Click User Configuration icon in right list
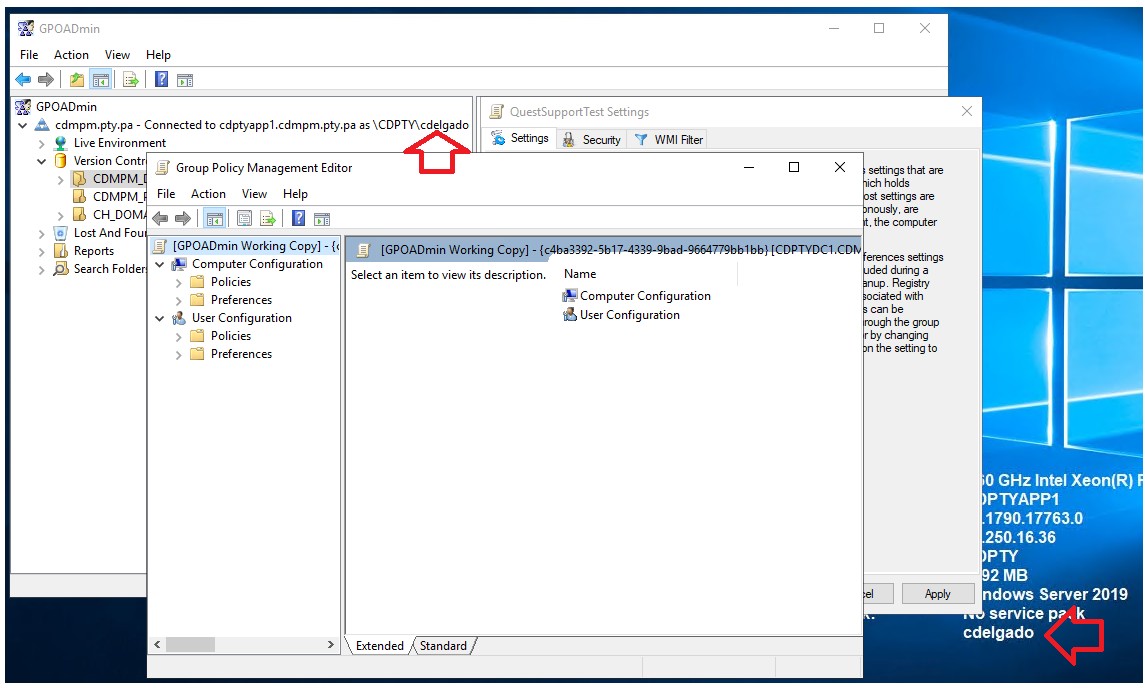1145x688 pixels. click(x=570, y=315)
